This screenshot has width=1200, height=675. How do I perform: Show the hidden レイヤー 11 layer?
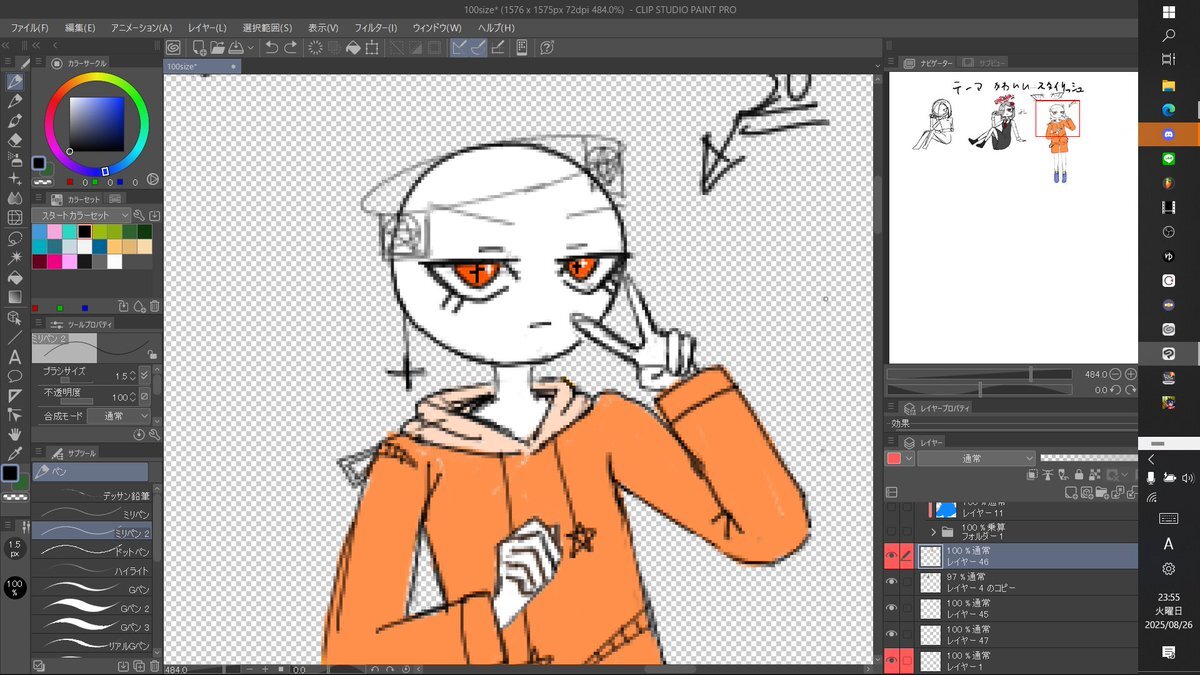pos(892,507)
